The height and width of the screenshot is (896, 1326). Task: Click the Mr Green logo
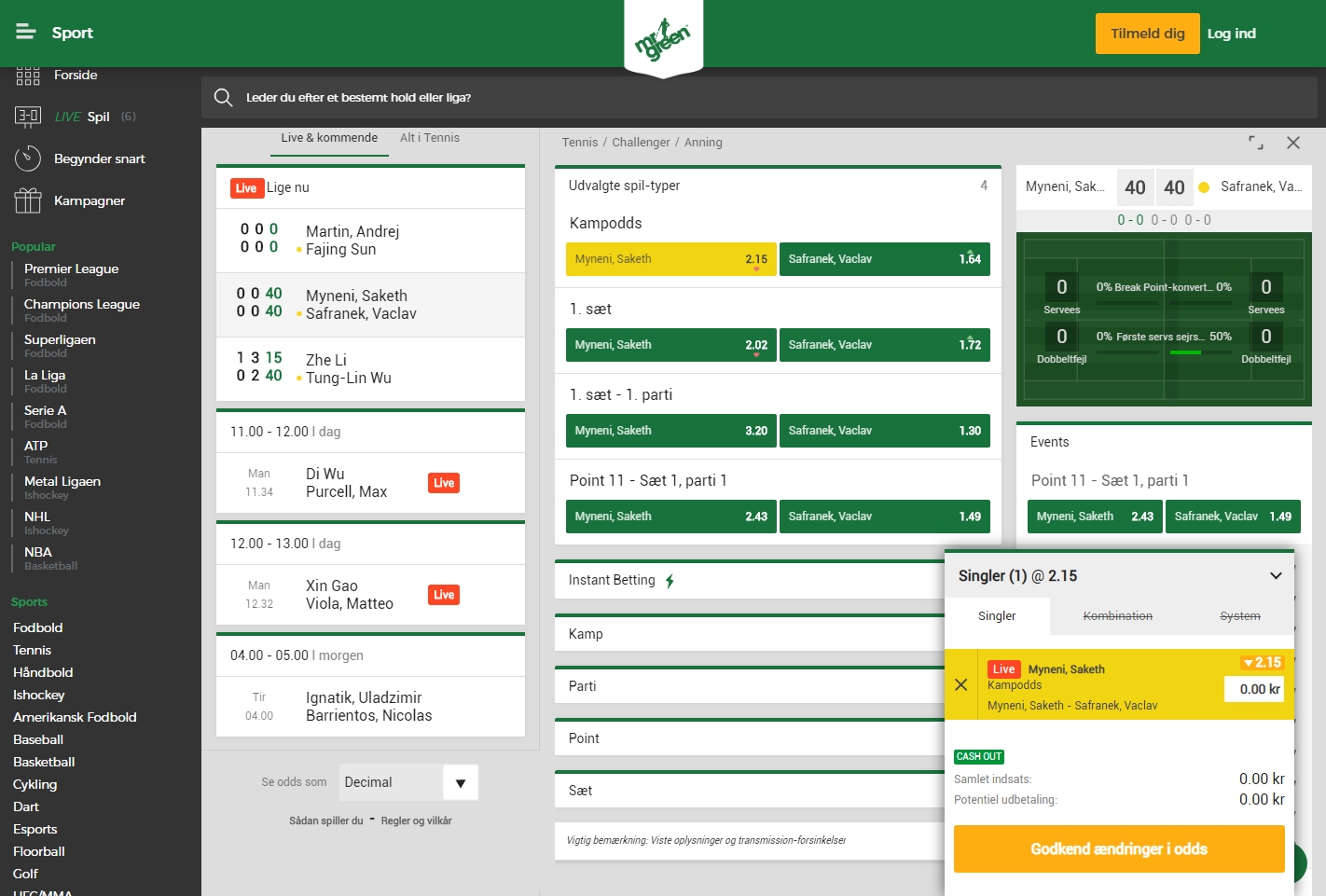click(663, 39)
